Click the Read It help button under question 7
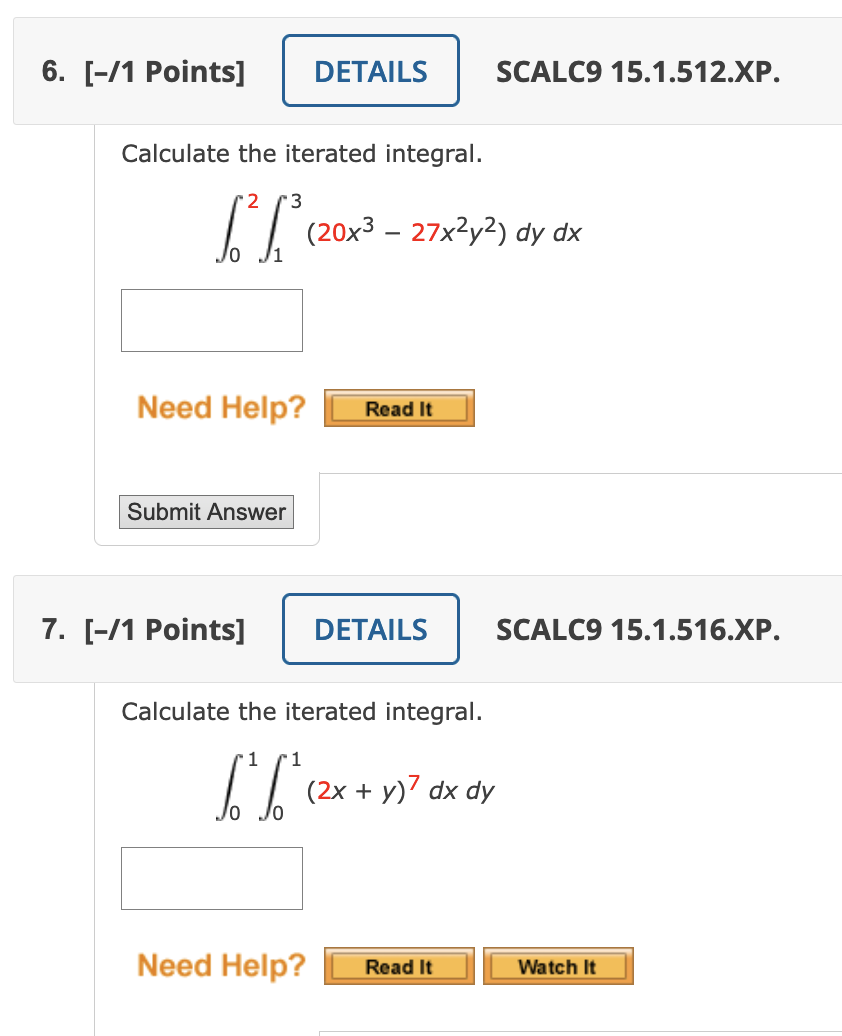This screenshot has width=842, height=1036. pyautogui.click(x=398, y=966)
